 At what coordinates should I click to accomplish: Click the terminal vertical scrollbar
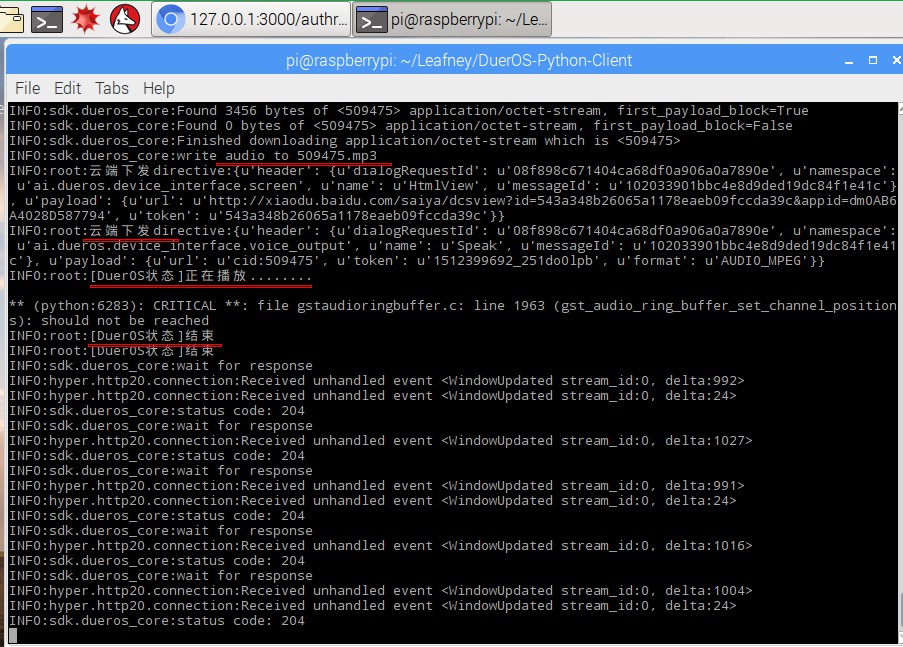(x=900, y=373)
